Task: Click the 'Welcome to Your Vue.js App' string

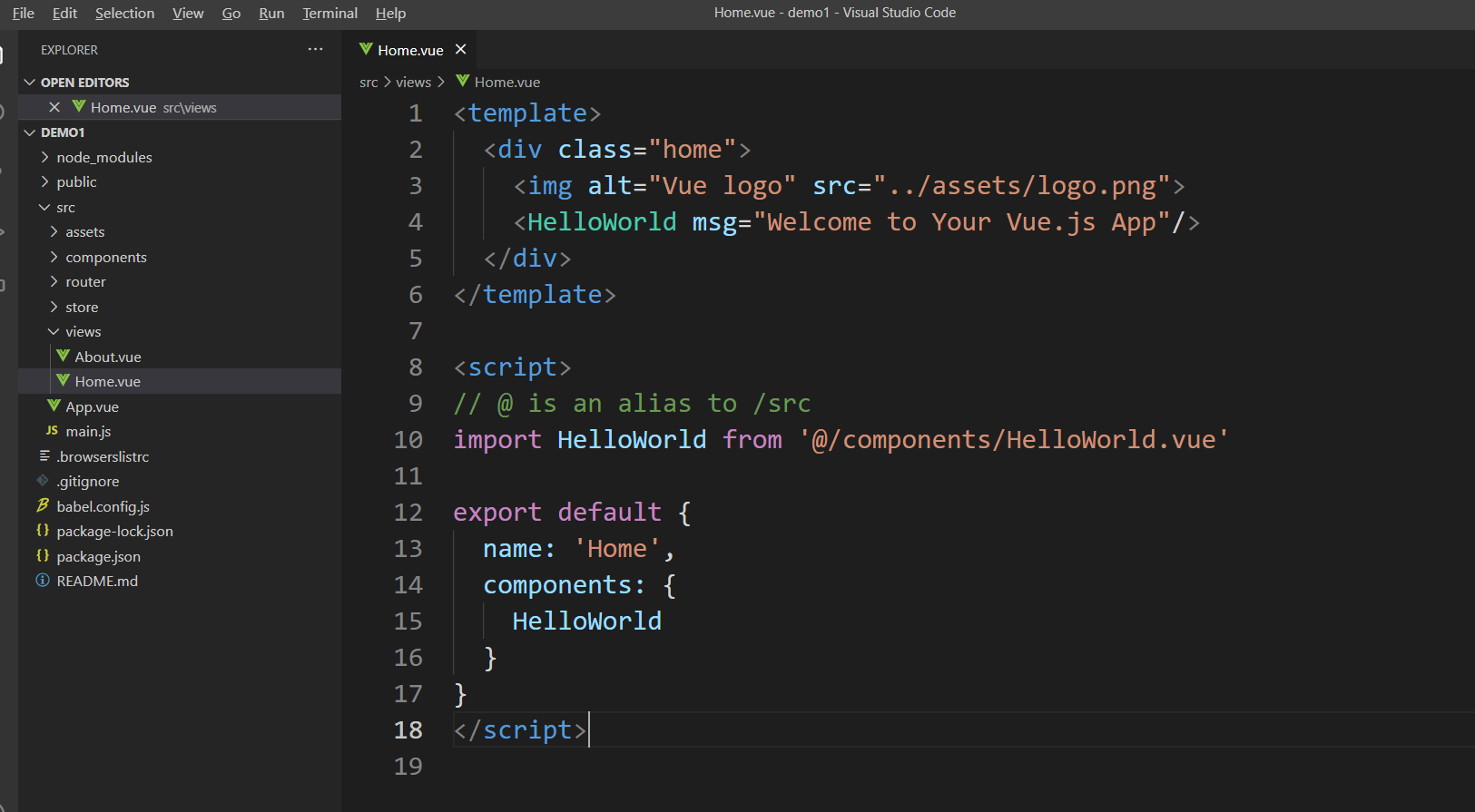Action: (x=961, y=222)
